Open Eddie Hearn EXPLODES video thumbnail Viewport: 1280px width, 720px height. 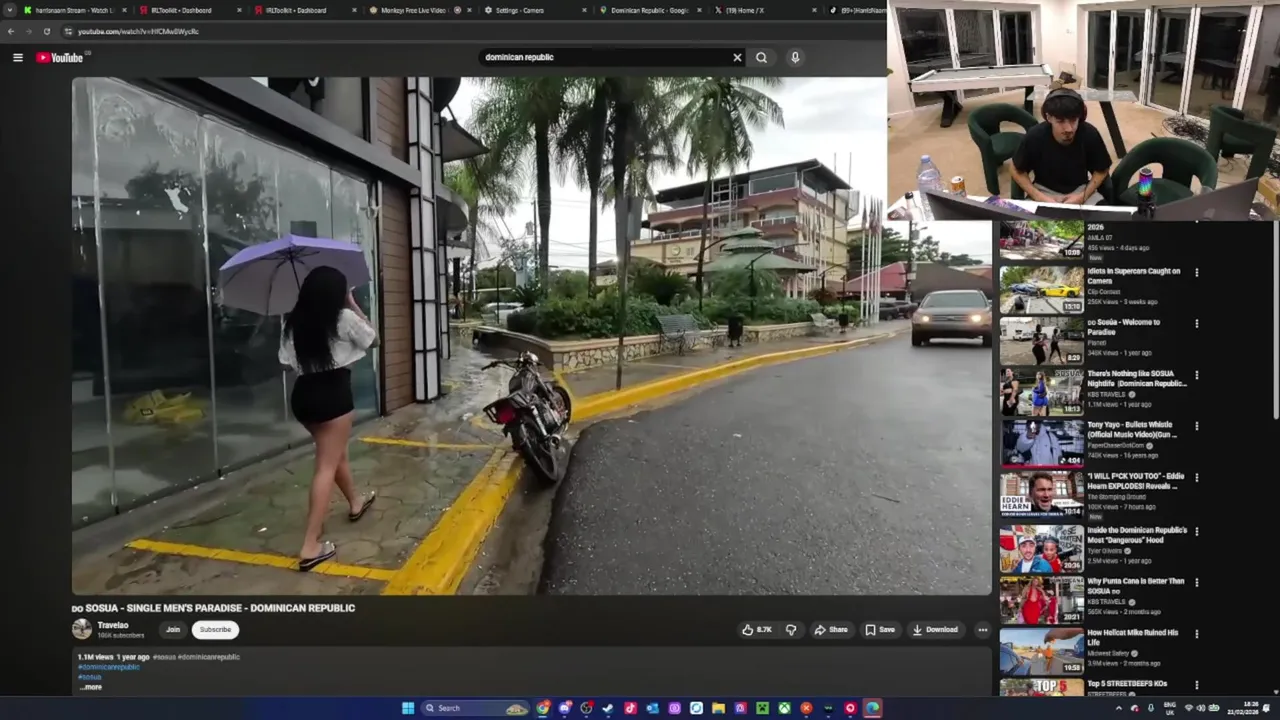1041,495
